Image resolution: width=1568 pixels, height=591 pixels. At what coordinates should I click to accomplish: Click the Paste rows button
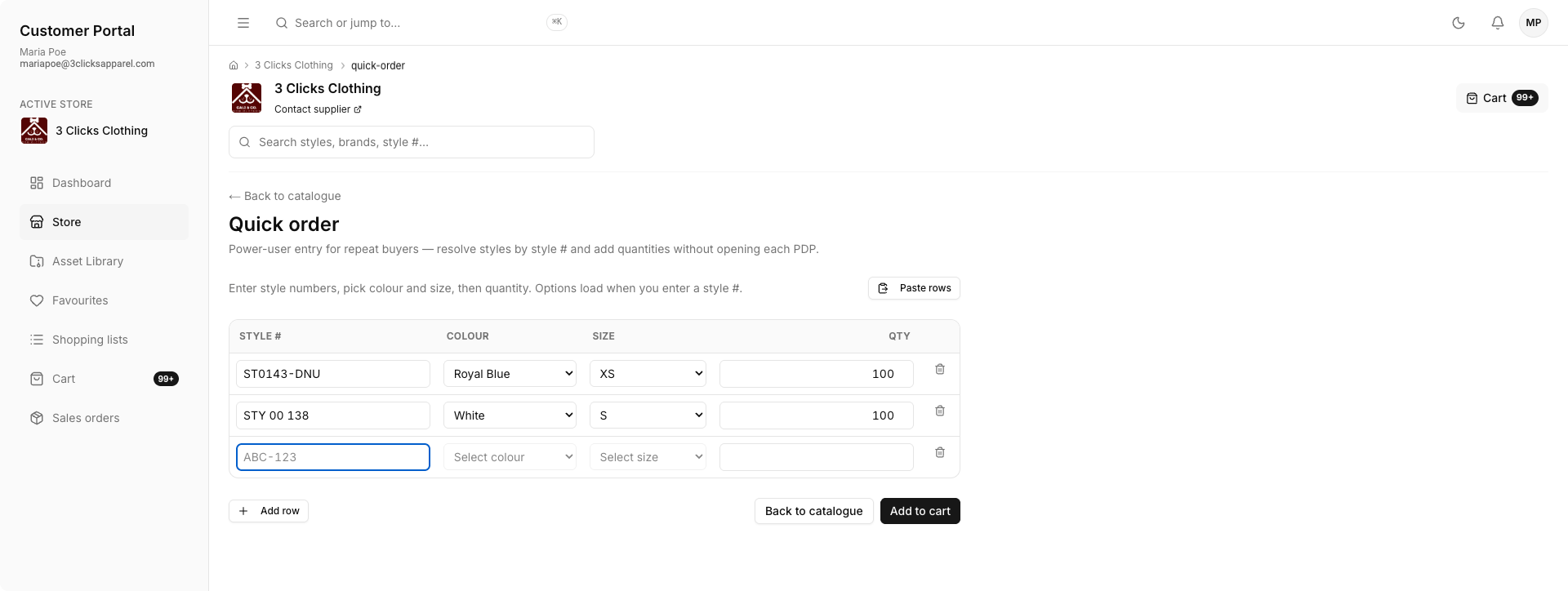914,288
